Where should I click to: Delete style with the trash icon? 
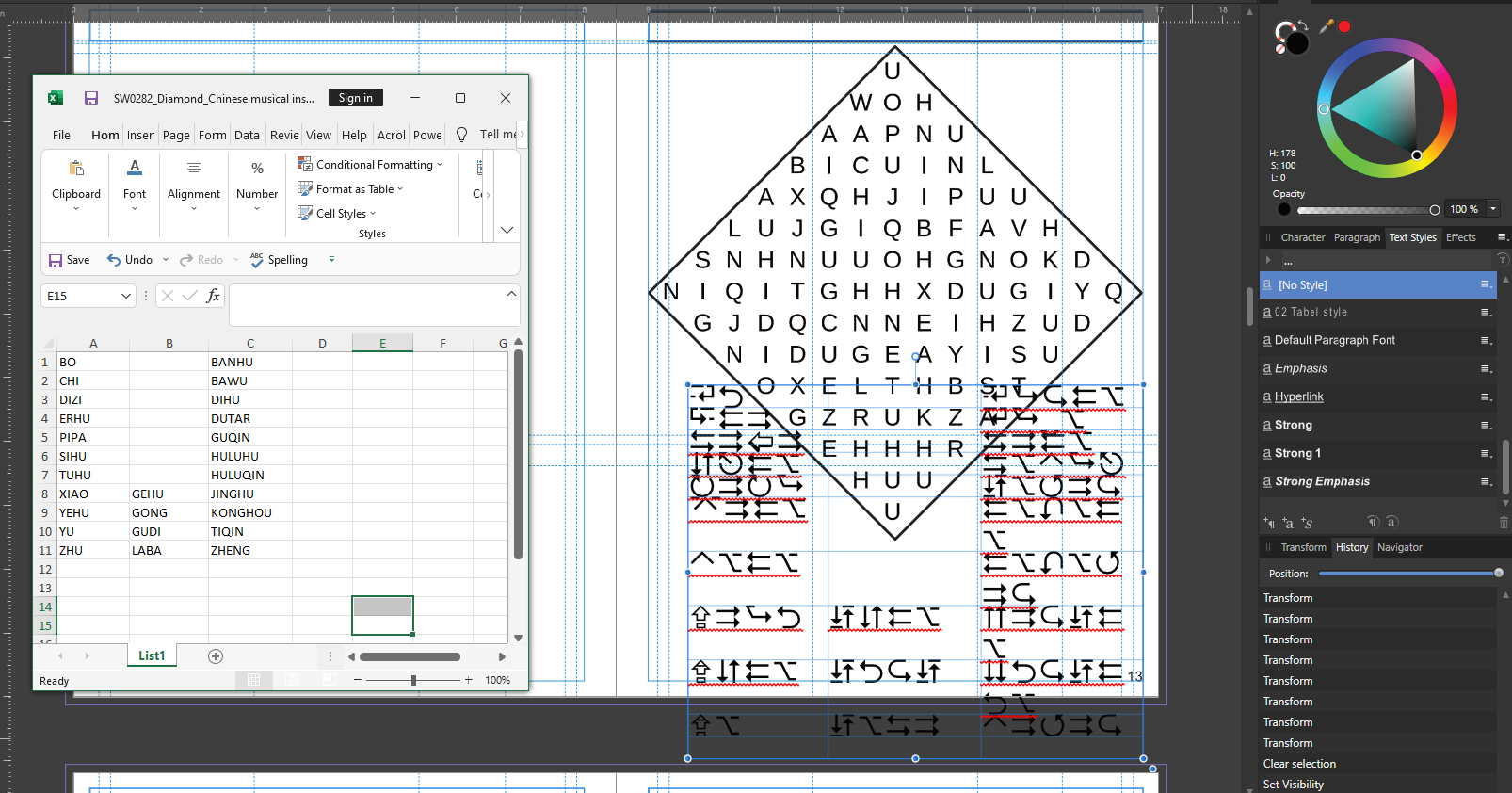pos(1504,523)
